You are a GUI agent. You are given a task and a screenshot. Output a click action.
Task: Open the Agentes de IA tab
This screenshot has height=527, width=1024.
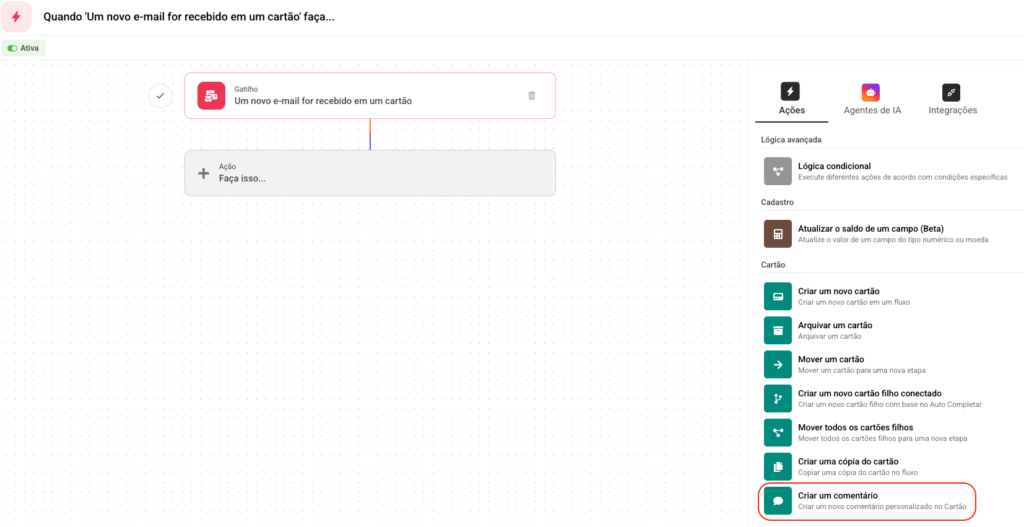tap(872, 99)
